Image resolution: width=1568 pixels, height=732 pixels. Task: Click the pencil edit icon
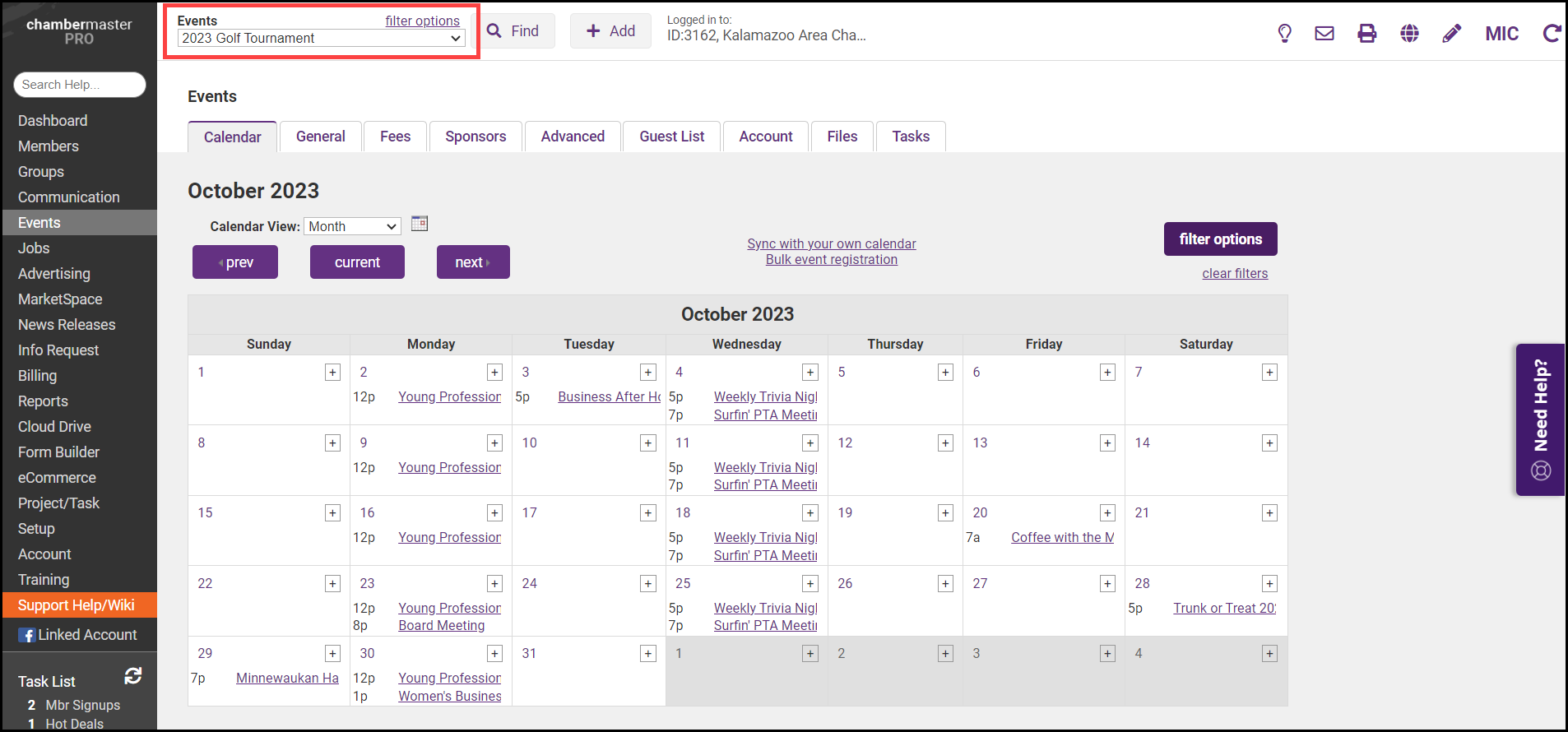click(1452, 34)
